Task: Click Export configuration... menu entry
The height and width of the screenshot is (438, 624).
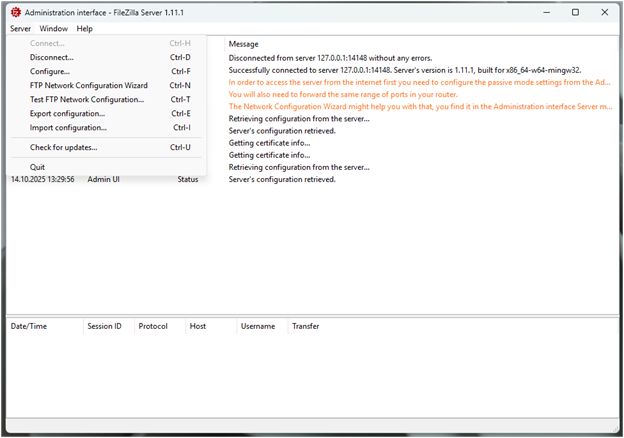Action: point(67,114)
